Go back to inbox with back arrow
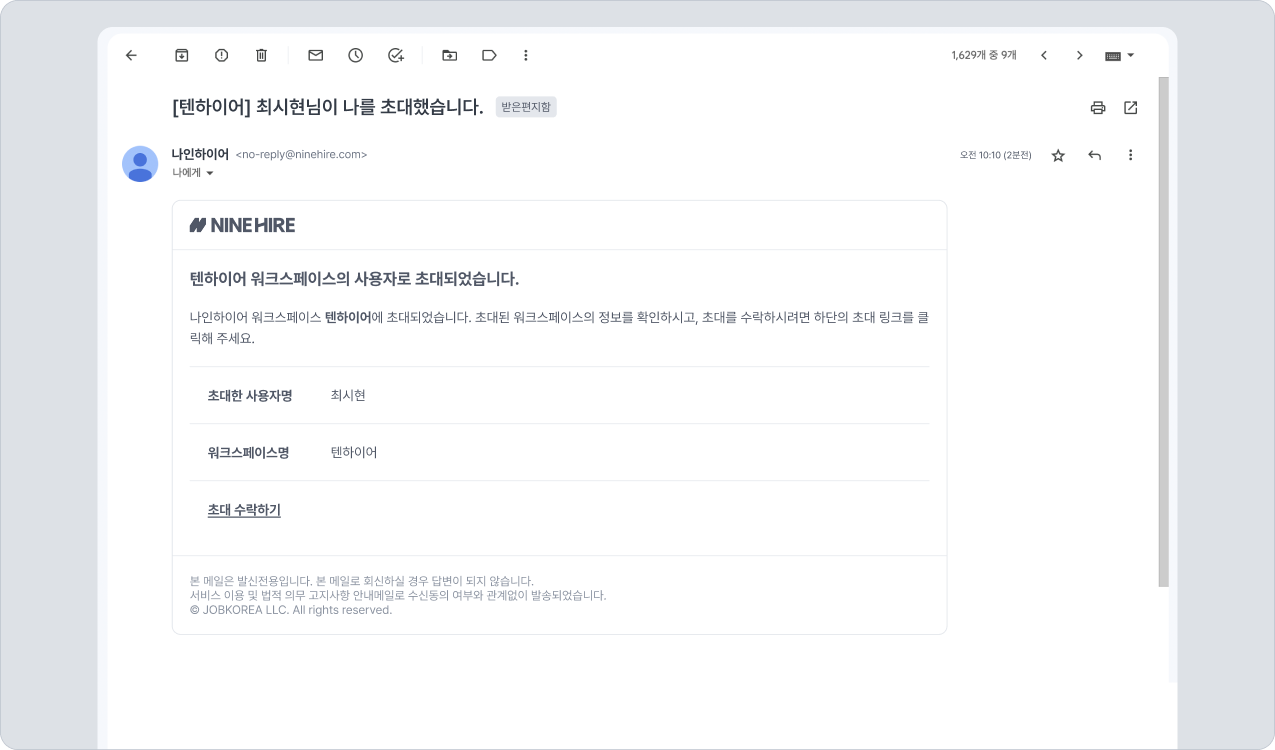This screenshot has width=1275, height=750. (131, 55)
